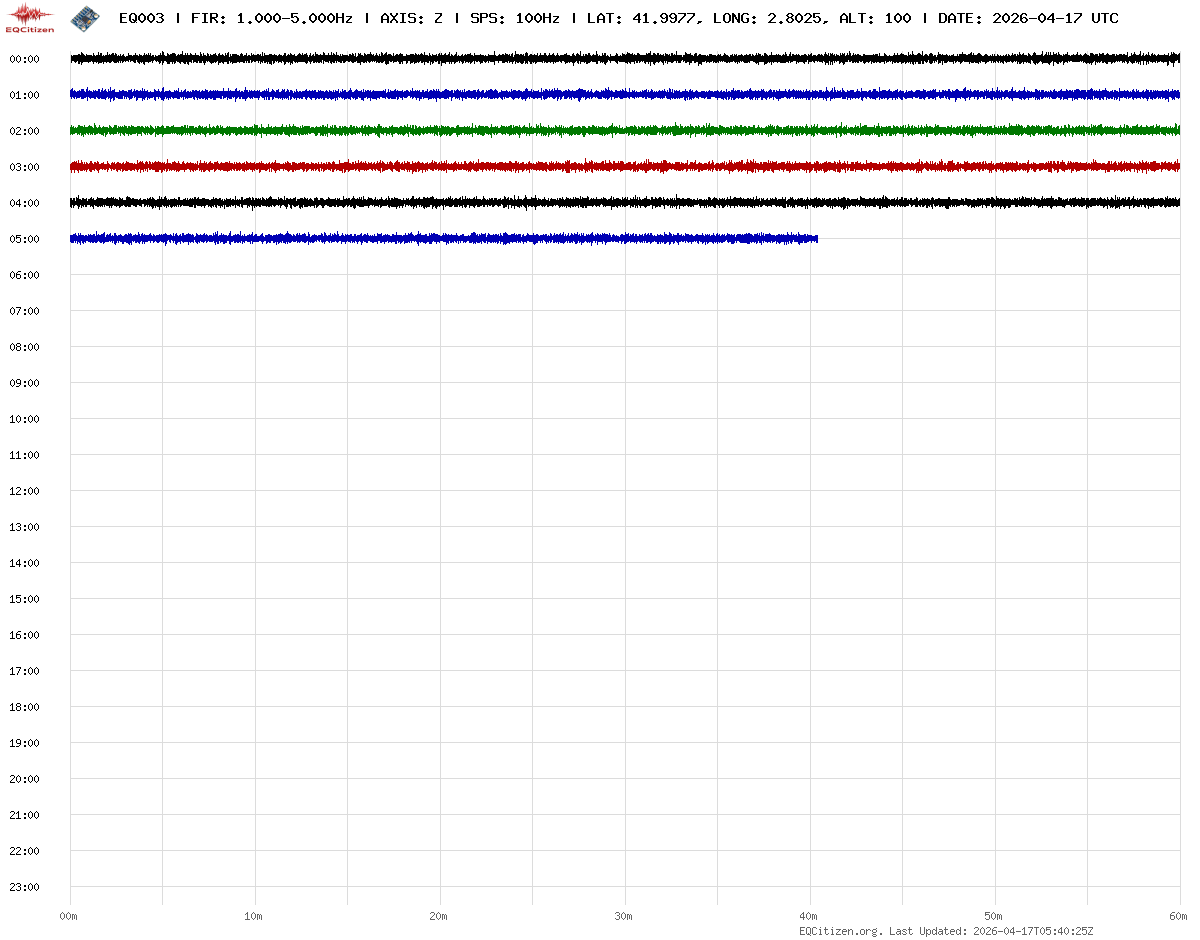
Task: Select the 00:00 hour row label
Action: coord(24,59)
